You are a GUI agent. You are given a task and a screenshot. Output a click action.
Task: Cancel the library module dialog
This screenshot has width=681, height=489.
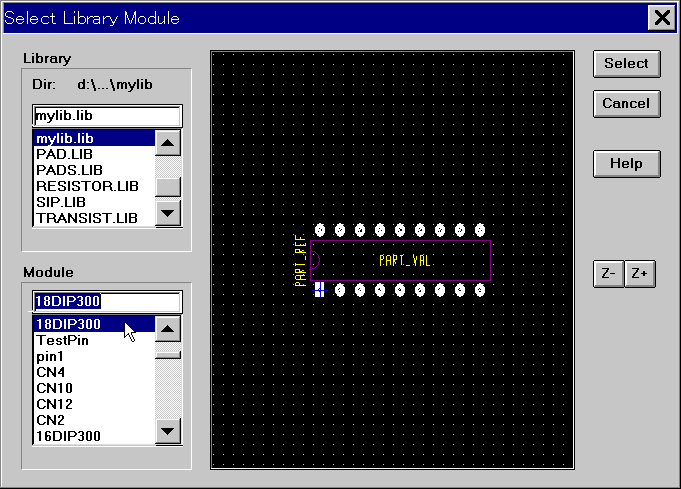[627, 104]
